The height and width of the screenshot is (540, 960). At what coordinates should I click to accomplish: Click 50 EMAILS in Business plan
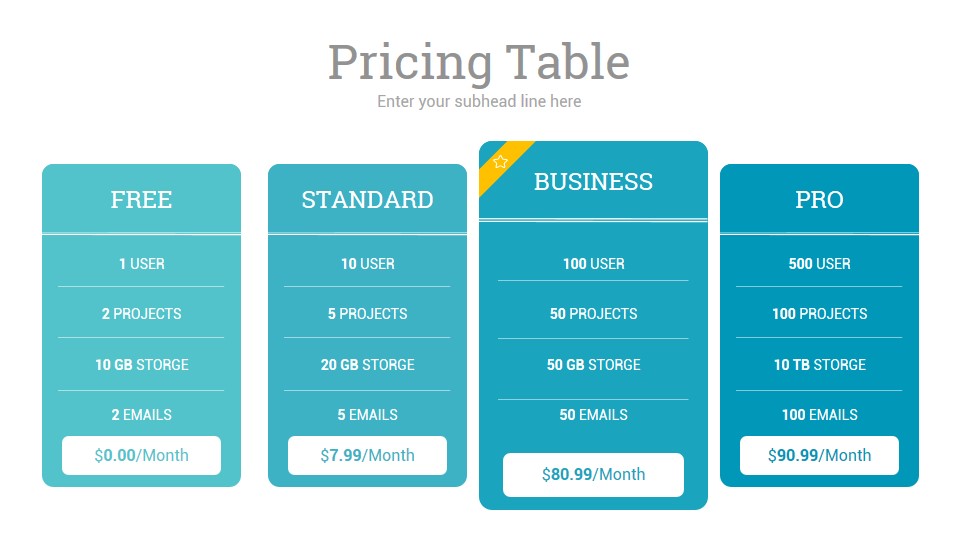593,415
